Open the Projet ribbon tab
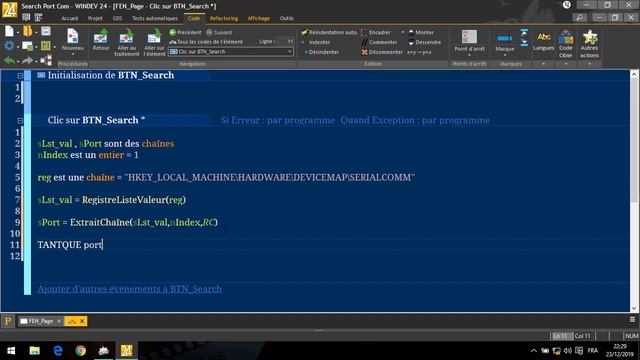This screenshot has width=640, height=360. coord(95,18)
